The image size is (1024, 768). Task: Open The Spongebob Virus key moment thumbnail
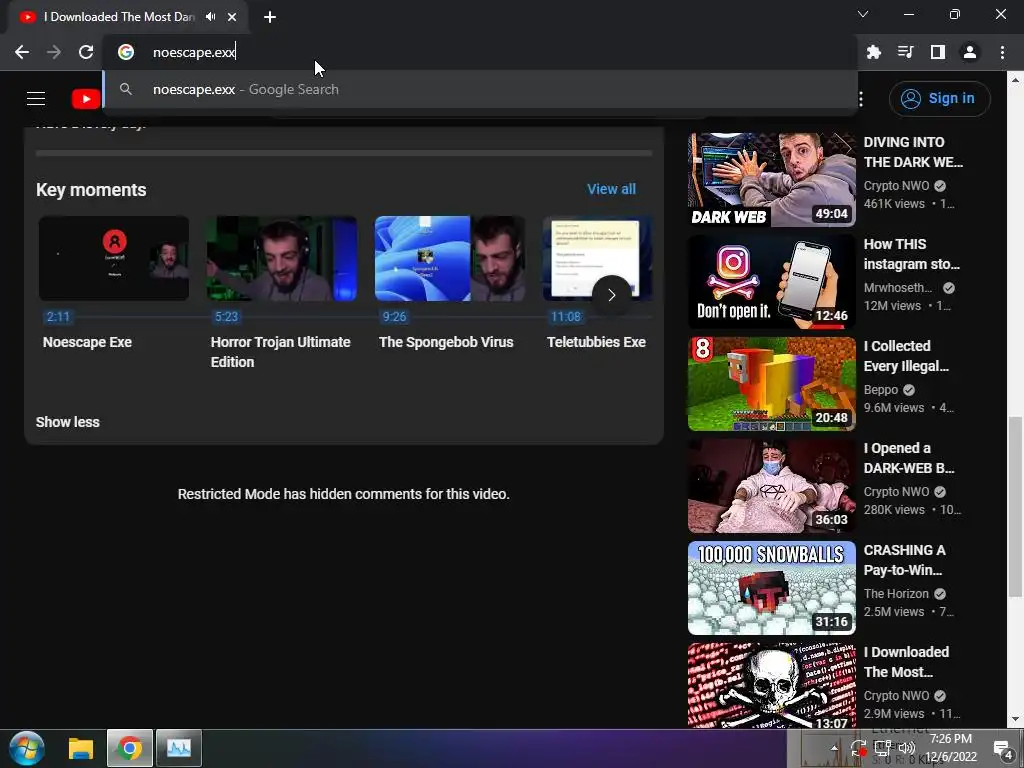coord(450,259)
